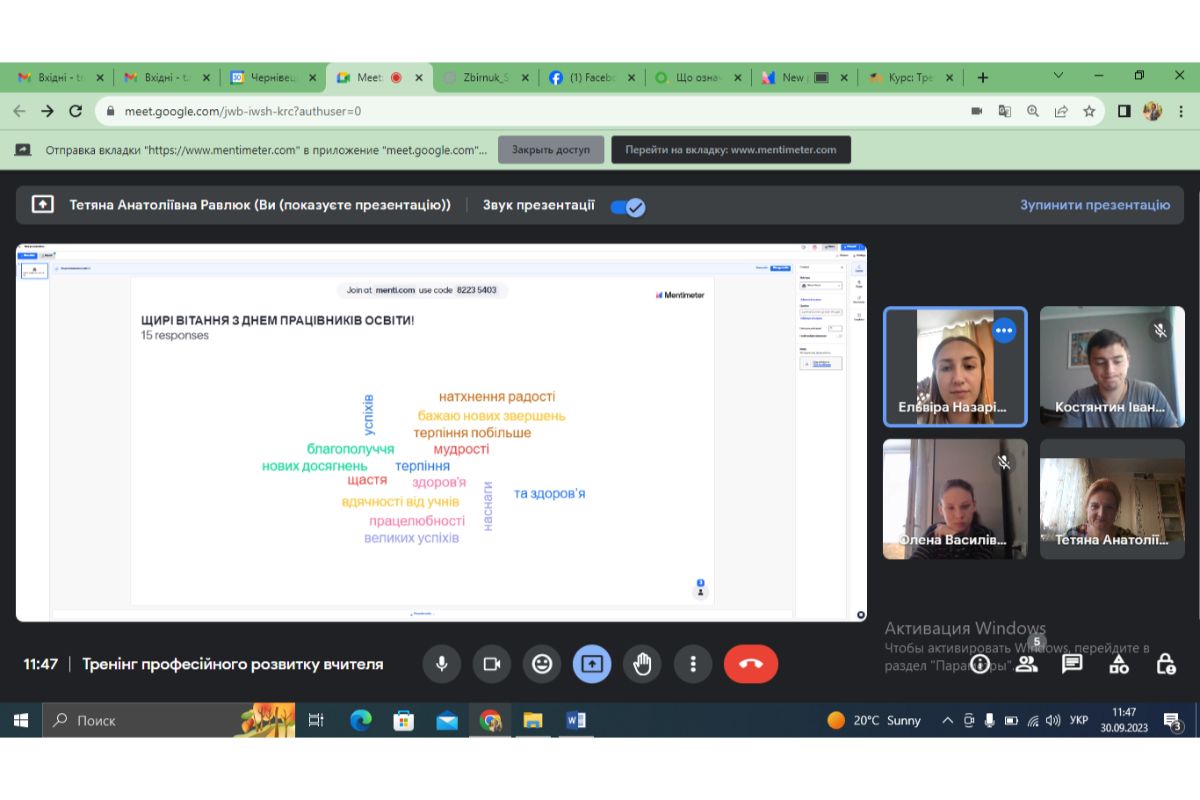Click the presenter name Тетяна Анатоліївна Равлюк

tap(260, 205)
